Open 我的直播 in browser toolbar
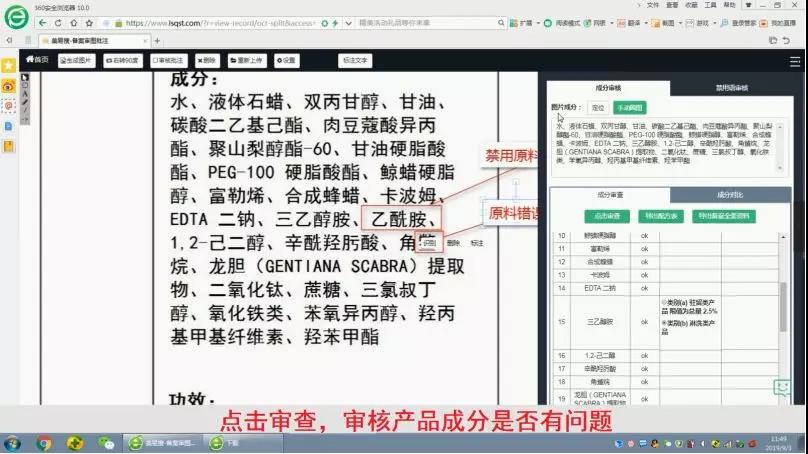Screen dimensions: 808x454 (x=778, y=23)
